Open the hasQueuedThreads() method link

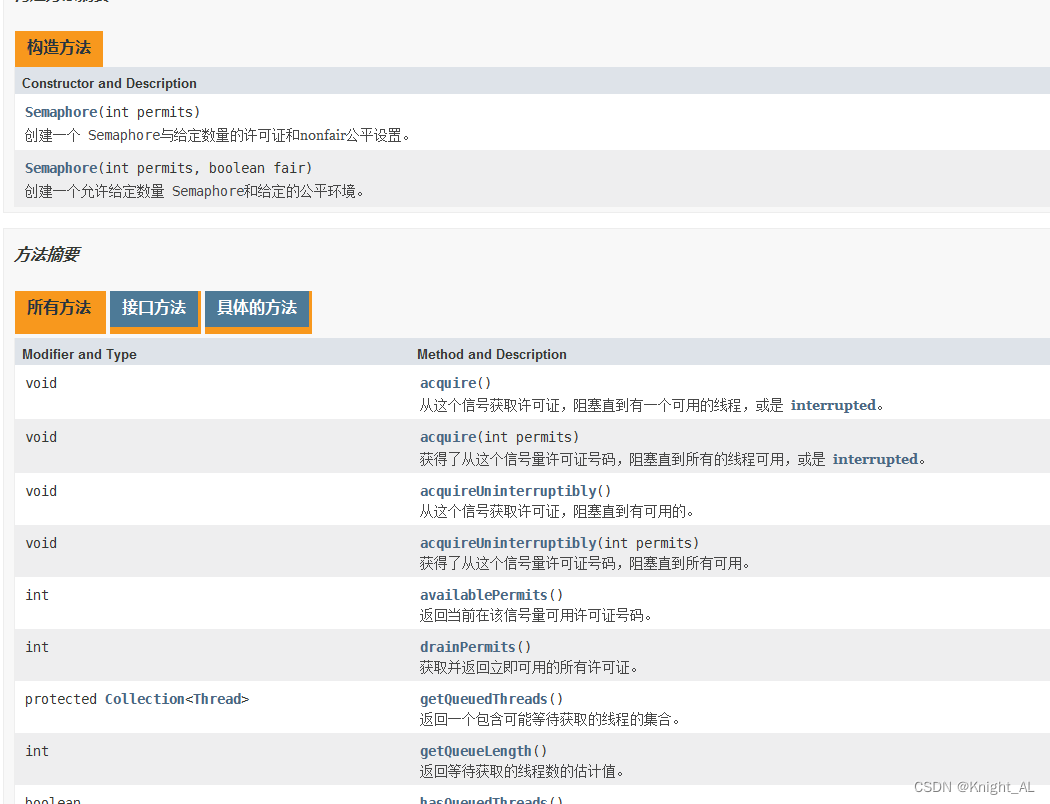pyautogui.click(x=490, y=799)
